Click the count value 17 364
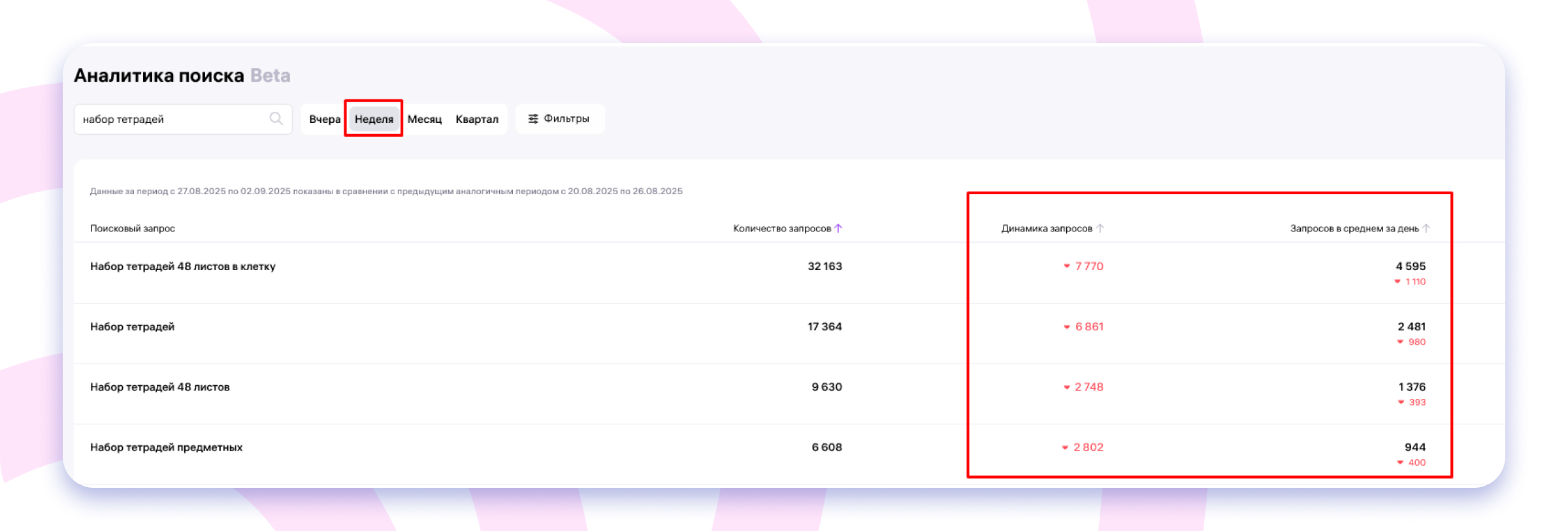Image resolution: width=1568 pixels, height=531 pixels. [x=825, y=326]
